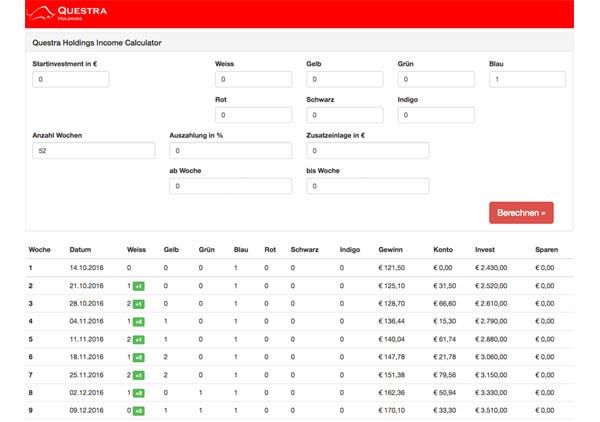This screenshot has width=600, height=422.
Task: Focus the Auszahlung in % field
Action: [230, 151]
